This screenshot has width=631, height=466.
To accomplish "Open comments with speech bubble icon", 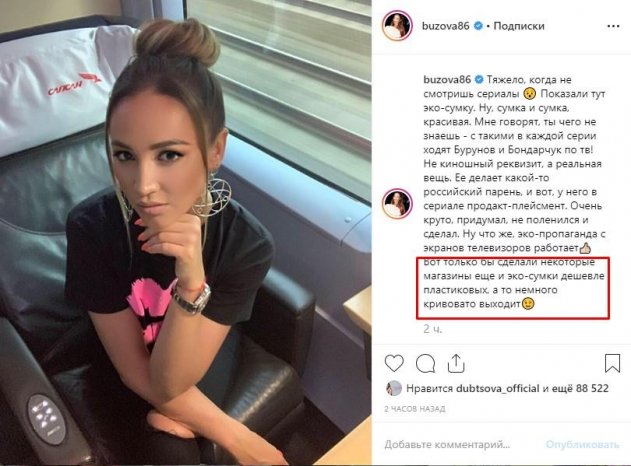I will [425, 364].
